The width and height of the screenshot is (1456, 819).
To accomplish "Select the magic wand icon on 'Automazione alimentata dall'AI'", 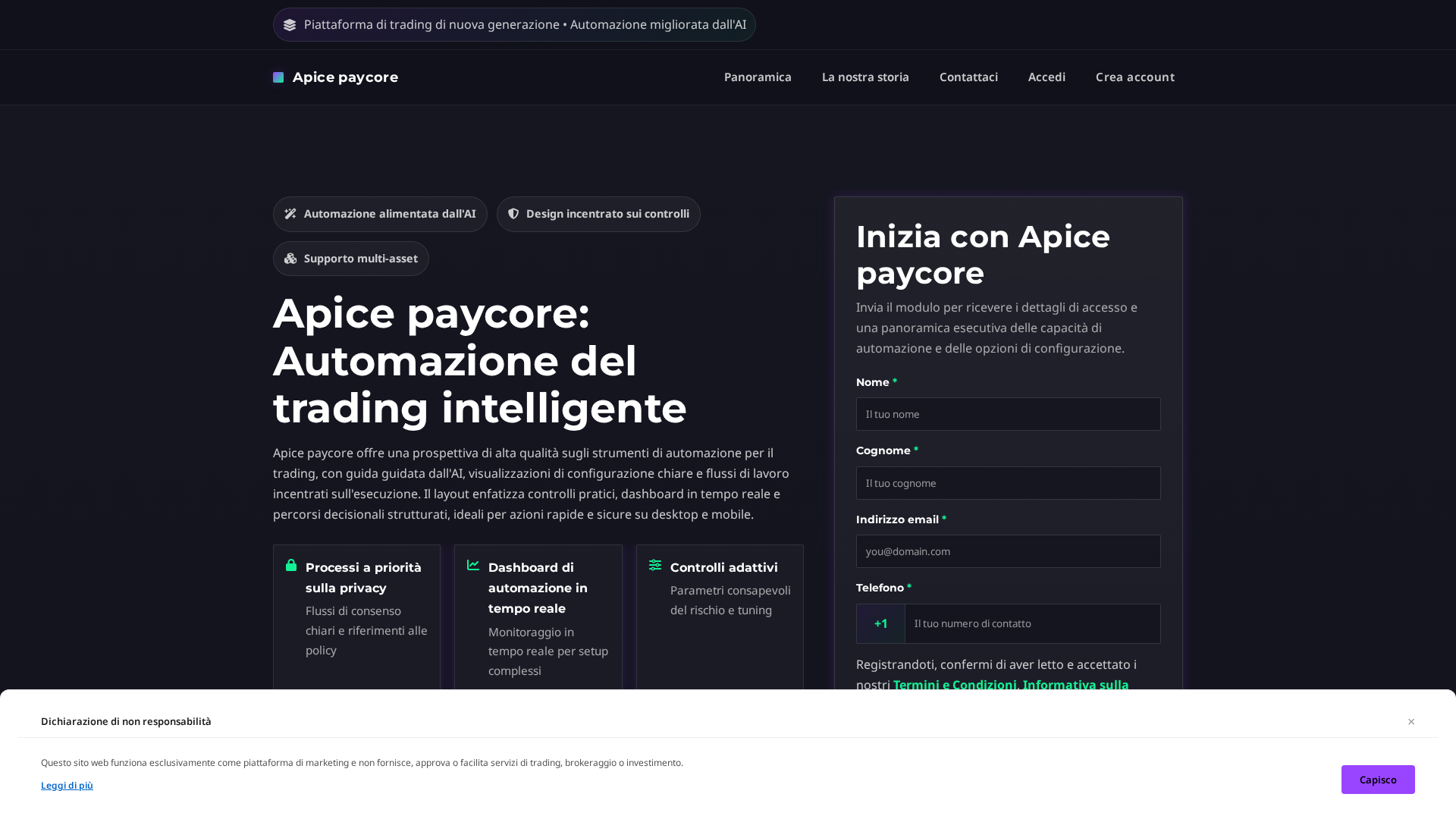I will tap(290, 214).
